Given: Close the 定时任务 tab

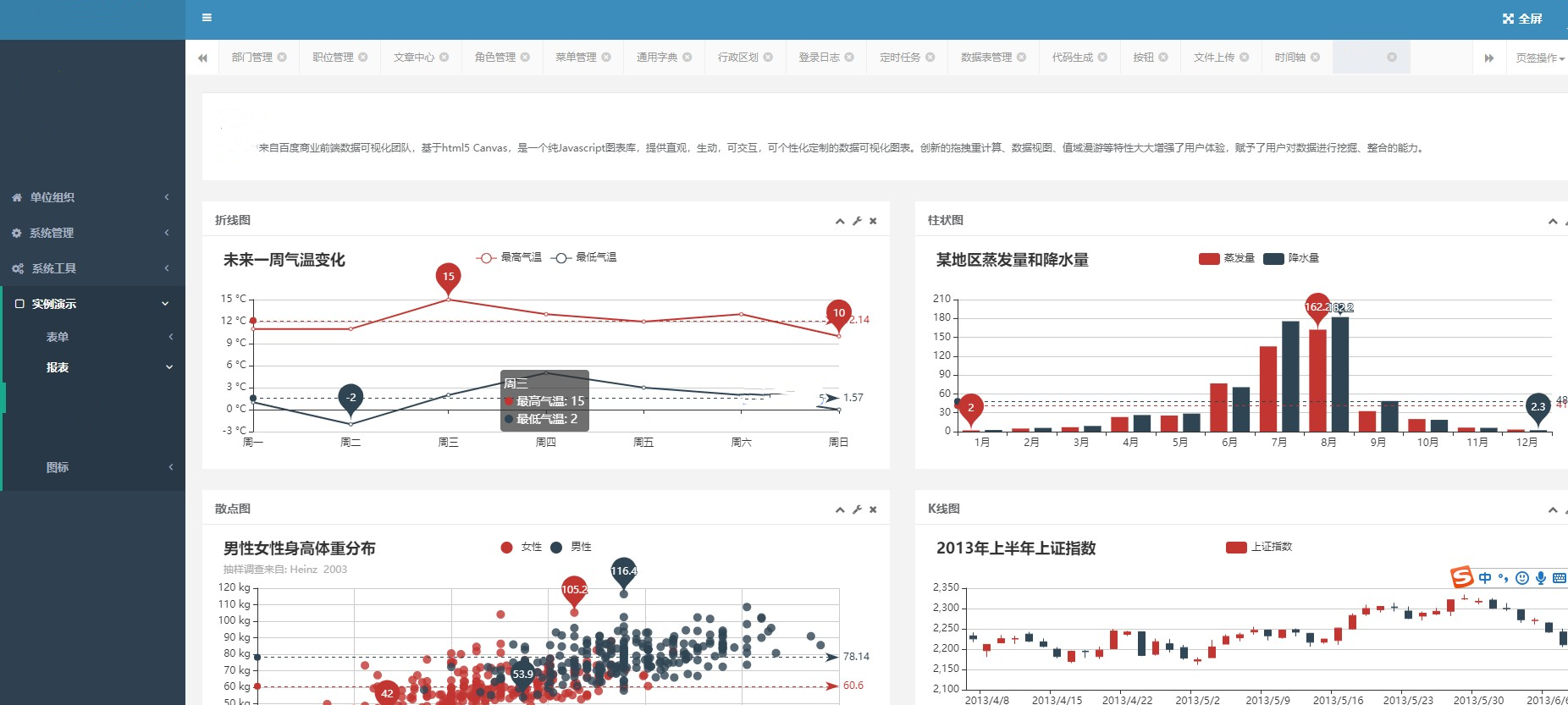Looking at the screenshot, I should pos(930,58).
